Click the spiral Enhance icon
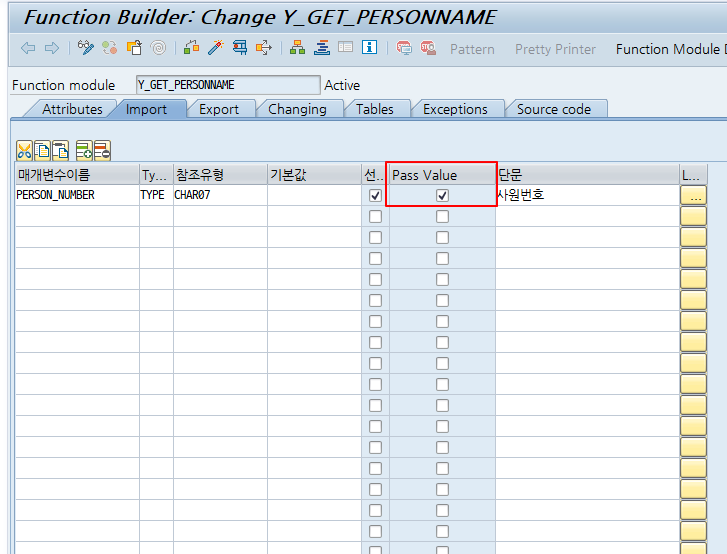727x554 pixels. click(159, 48)
